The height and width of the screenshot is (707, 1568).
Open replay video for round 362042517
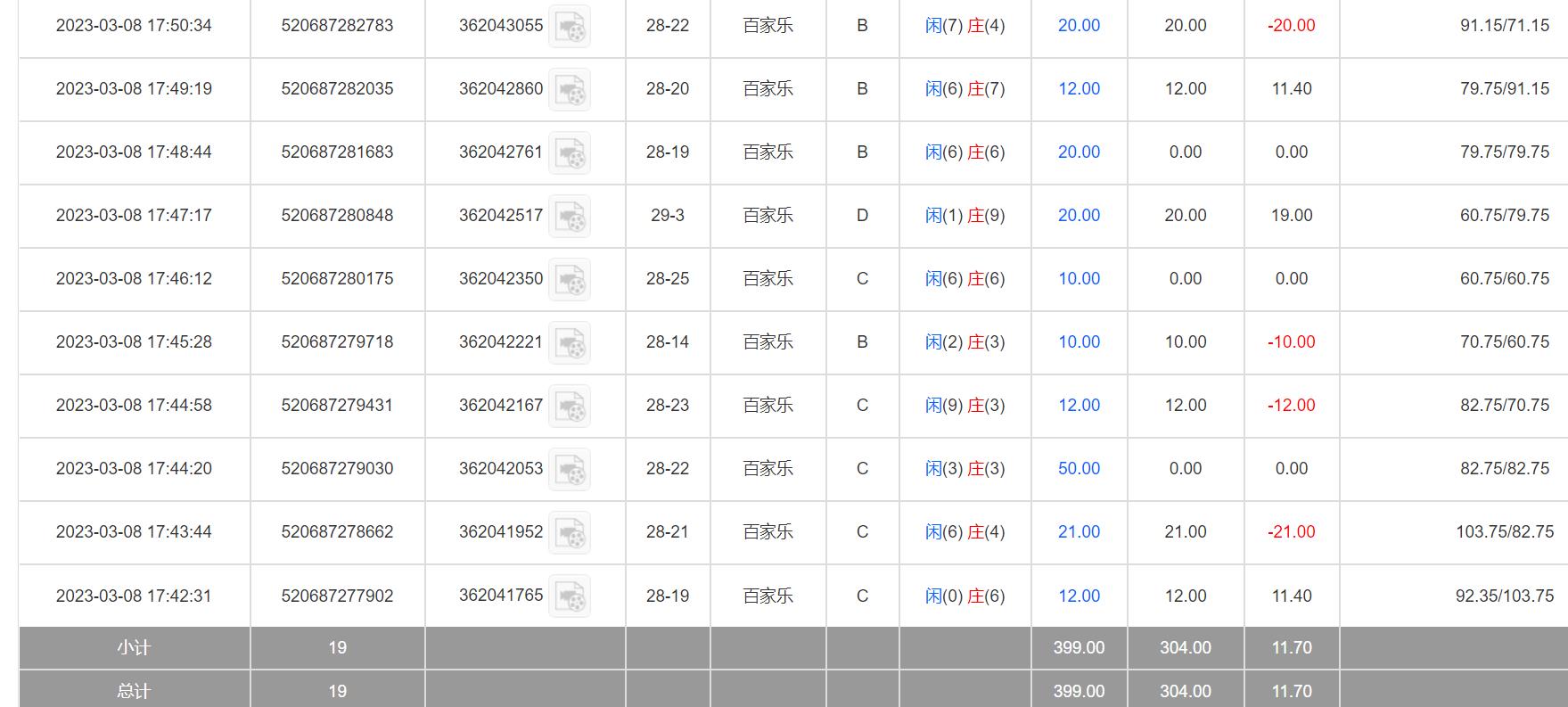(569, 217)
